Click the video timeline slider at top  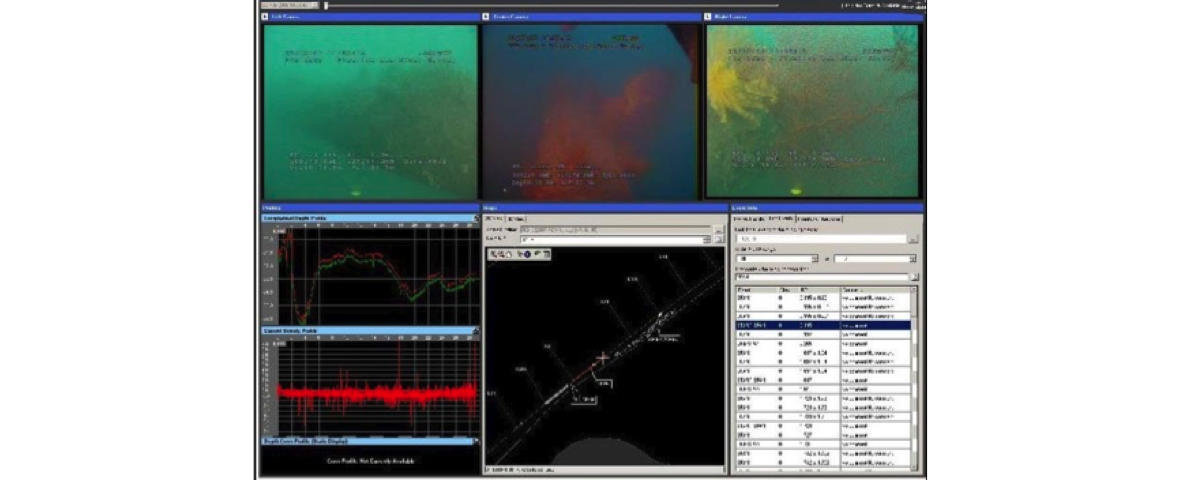[x=325, y=5]
